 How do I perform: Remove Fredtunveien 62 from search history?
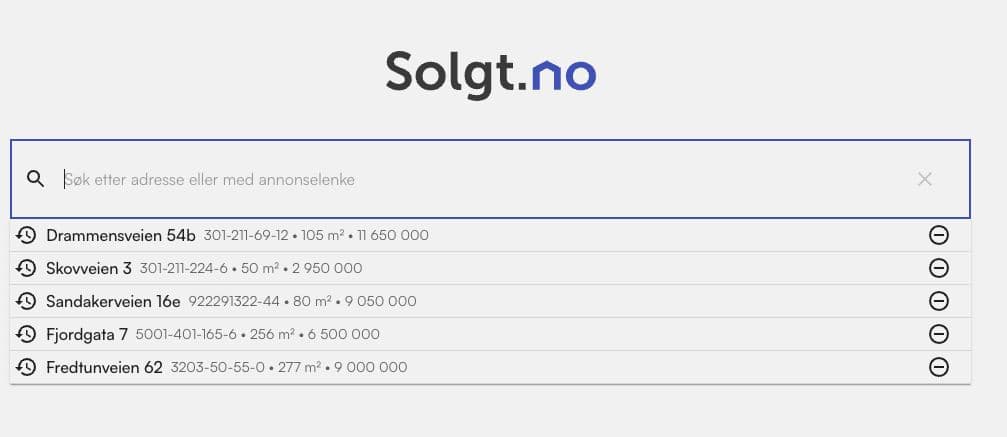[939, 367]
